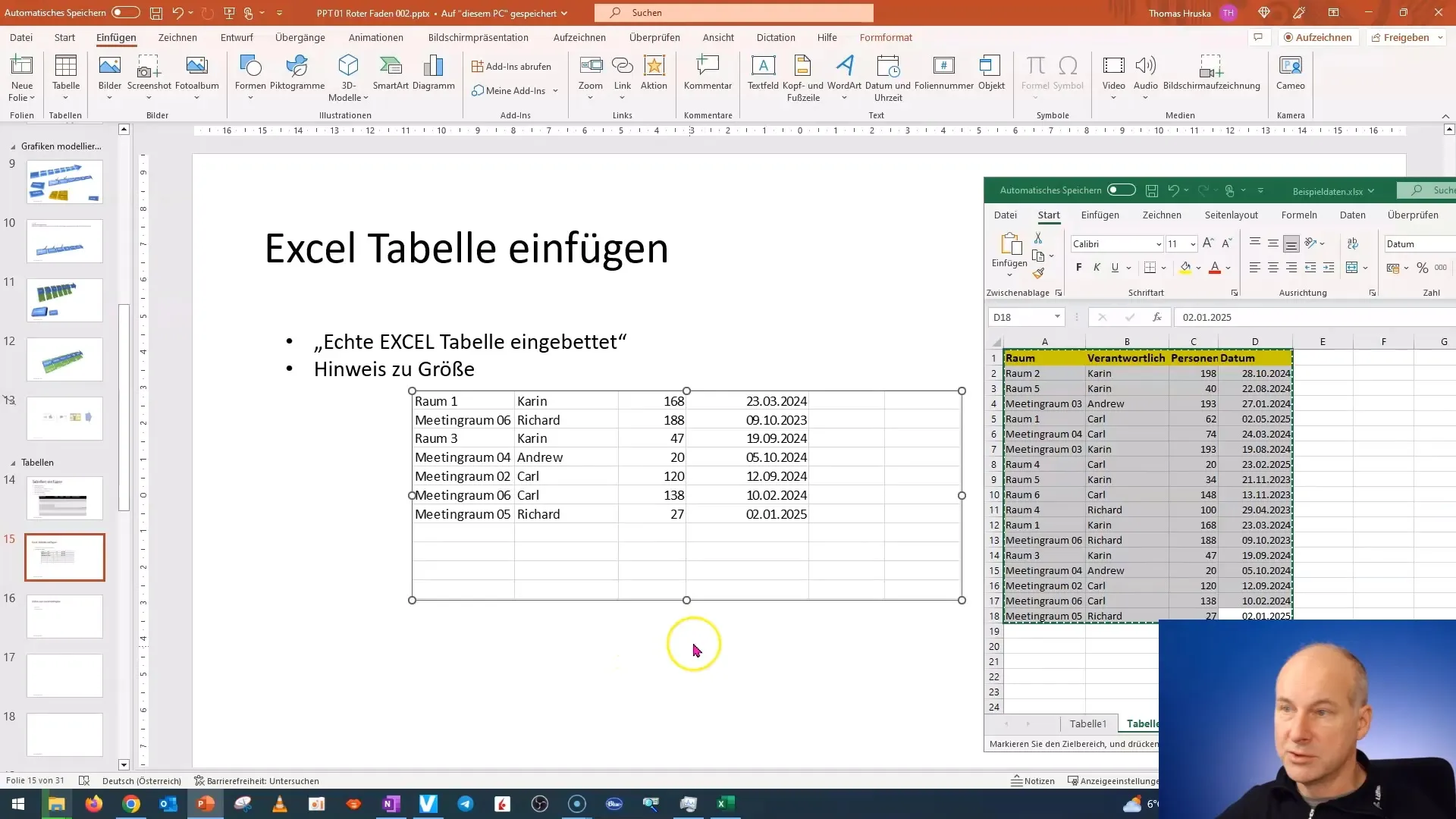Screen dimensions: 1456x819
Task: Open Formformat contextual tab
Action: tap(886, 37)
